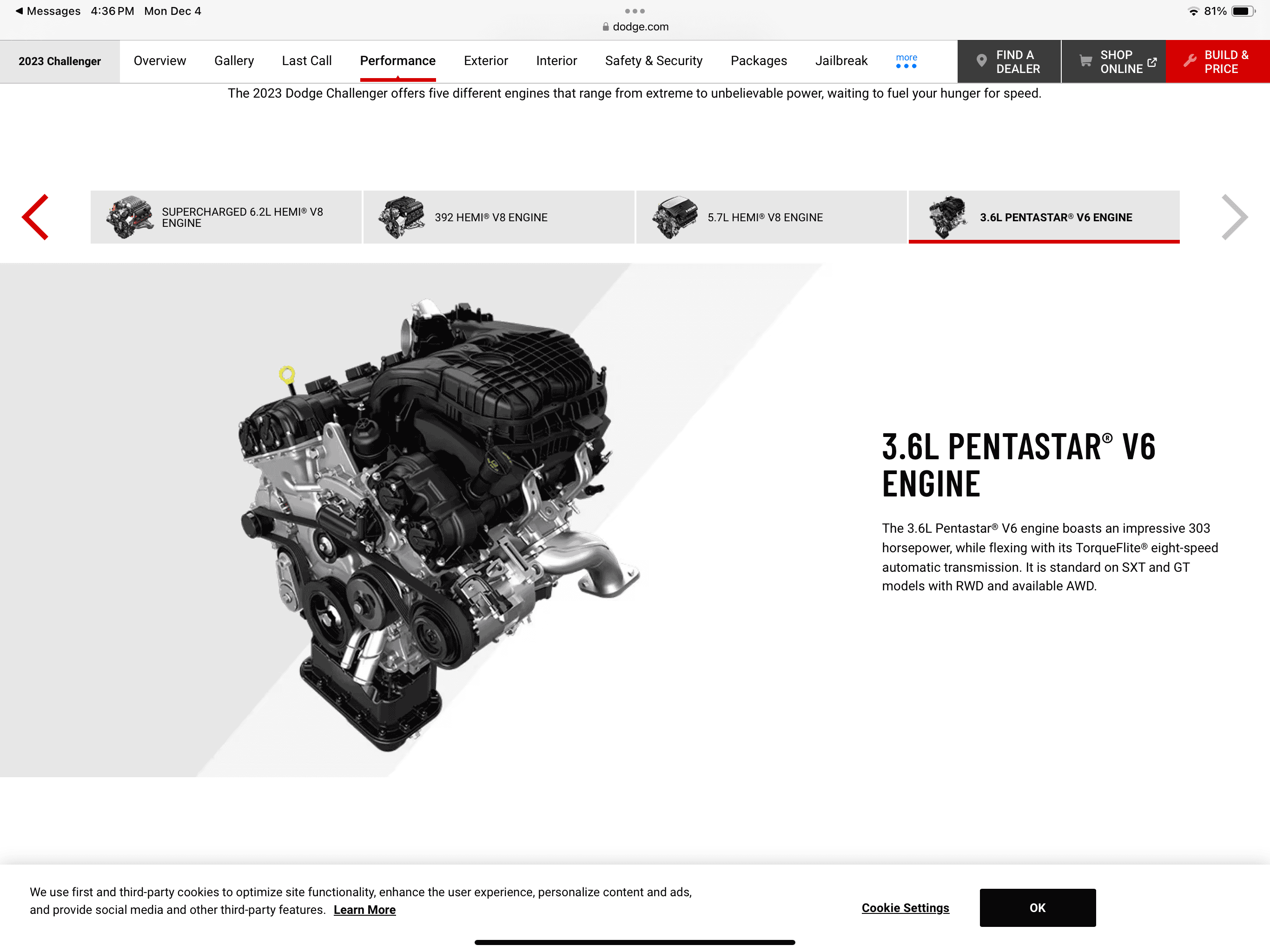The width and height of the screenshot is (1270, 952).
Task: Click the 392 HEMI engine thumbnail
Action: coord(401,217)
